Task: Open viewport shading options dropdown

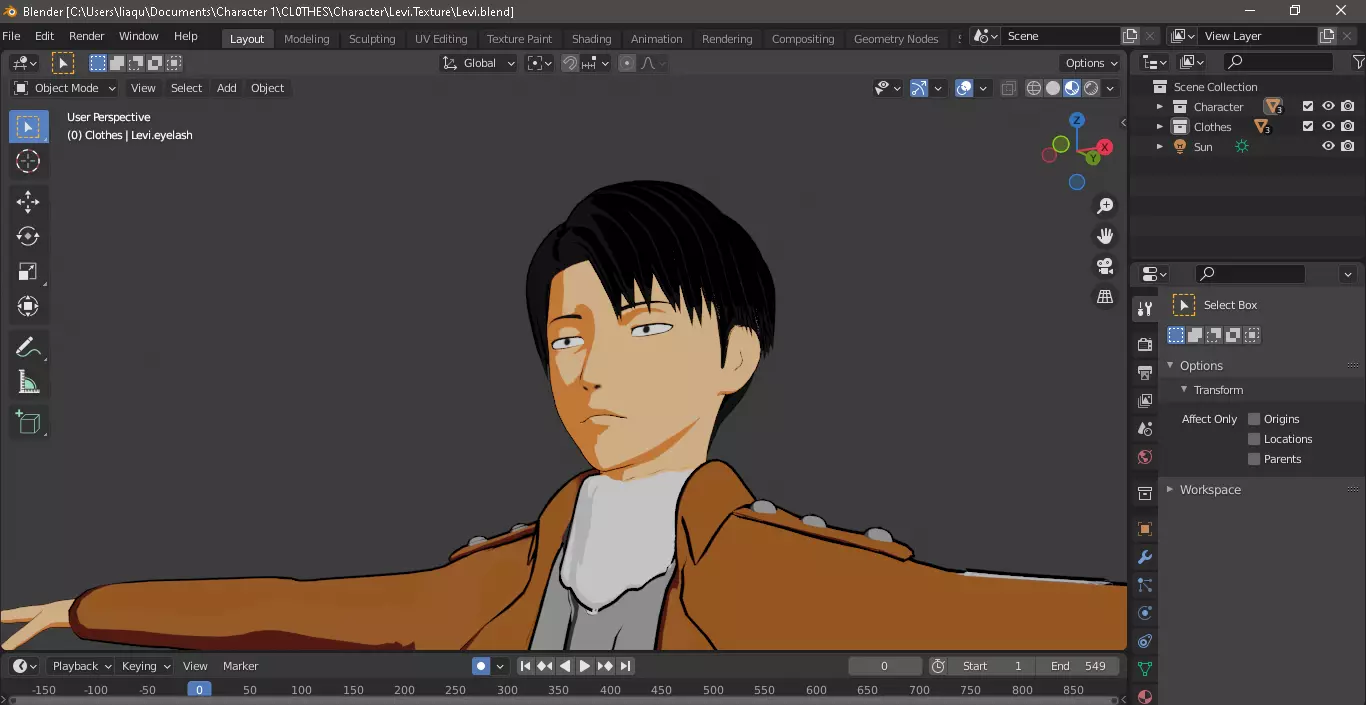Action: 1110,88
